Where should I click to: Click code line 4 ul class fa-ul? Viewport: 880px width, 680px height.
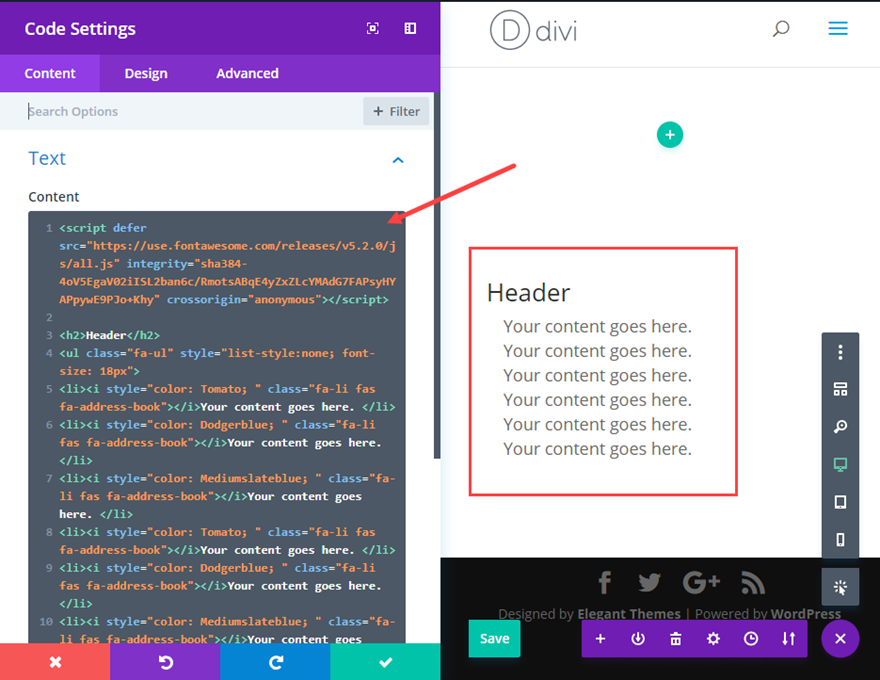(x=217, y=362)
